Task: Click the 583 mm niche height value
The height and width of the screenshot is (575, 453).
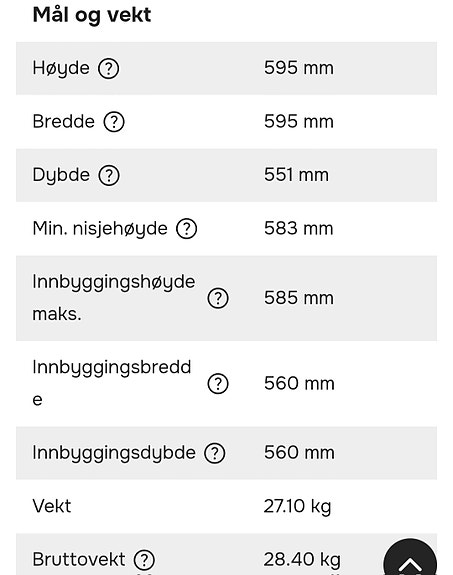Action: [x=299, y=228]
